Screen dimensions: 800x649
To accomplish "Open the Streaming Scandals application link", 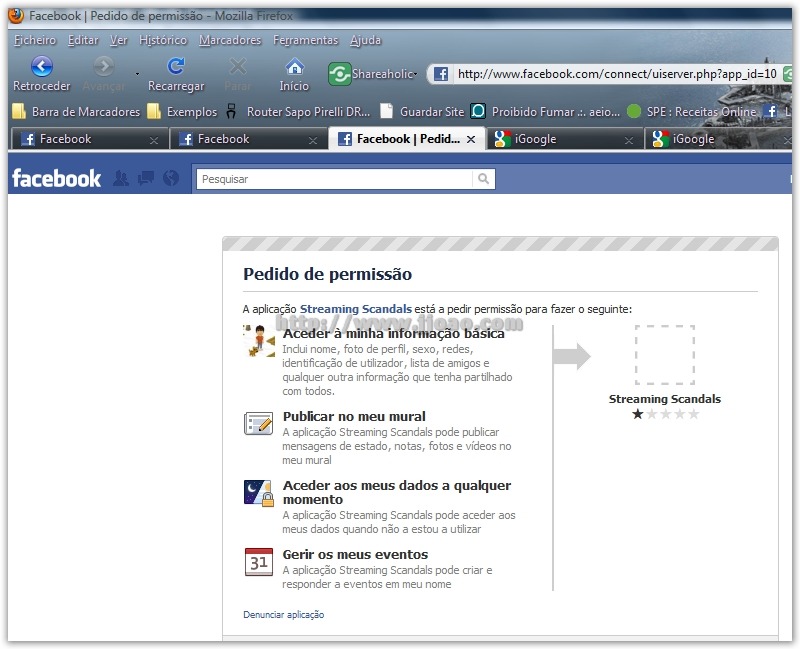I will tap(356, 309).
